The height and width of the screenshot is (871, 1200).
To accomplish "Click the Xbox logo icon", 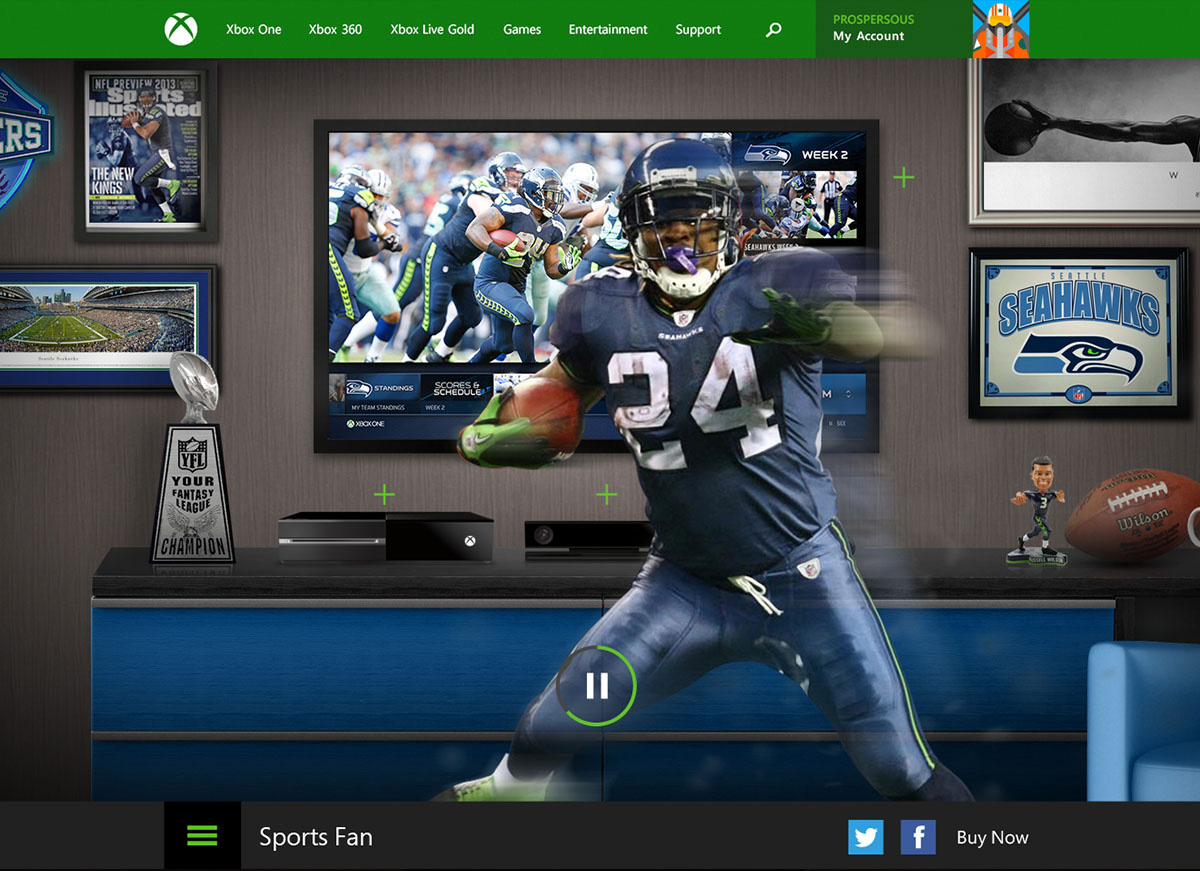I will click(181, 29).
